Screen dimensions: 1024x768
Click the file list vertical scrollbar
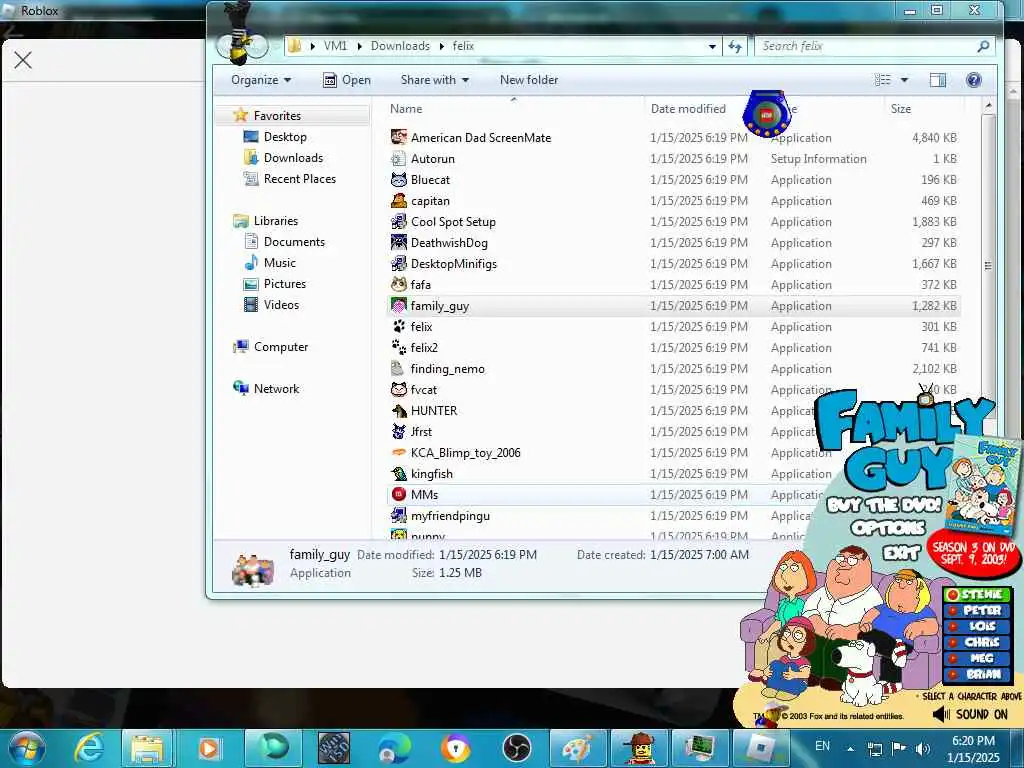coord(988,264)
